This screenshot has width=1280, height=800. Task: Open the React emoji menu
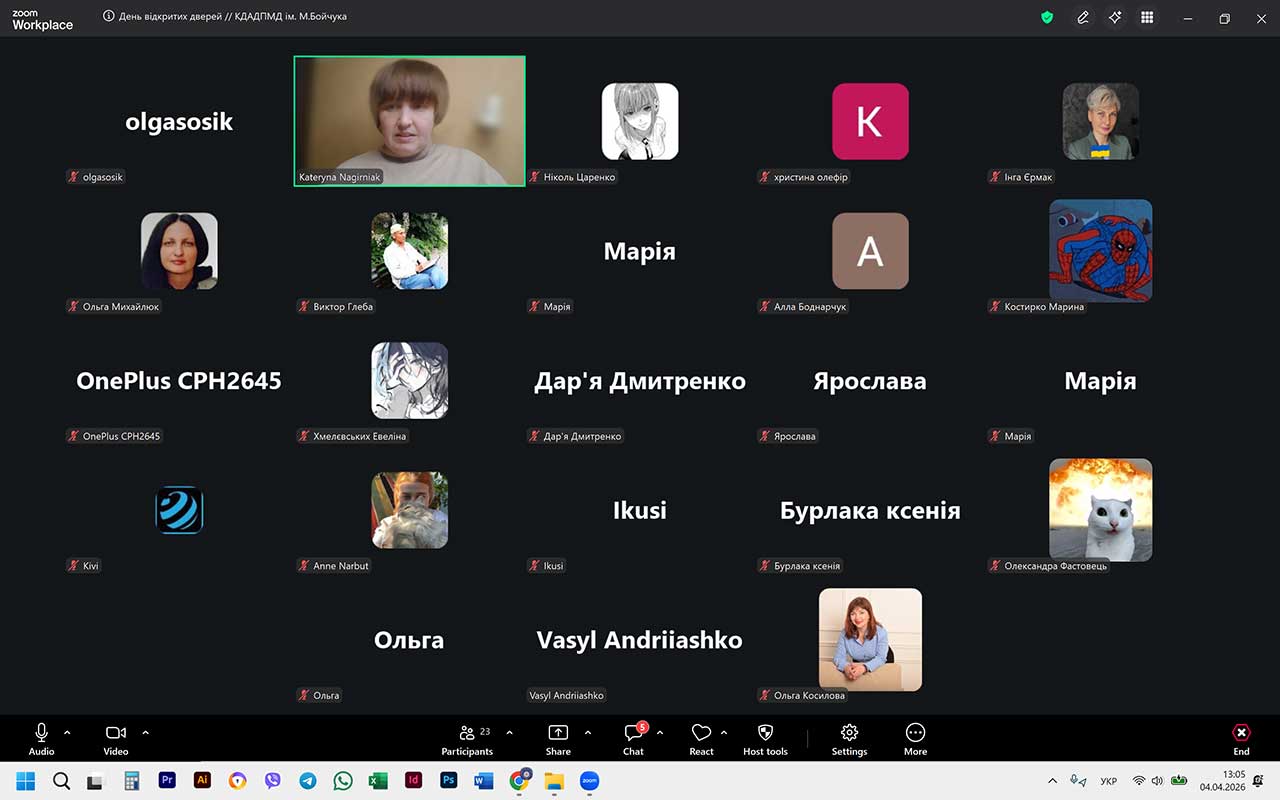click(701, 739)
